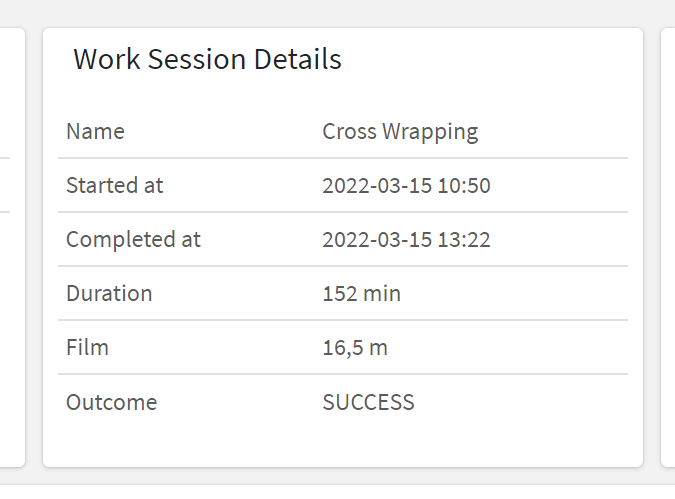
Task: Click the Completed at row in table
Action: (343, 239)
